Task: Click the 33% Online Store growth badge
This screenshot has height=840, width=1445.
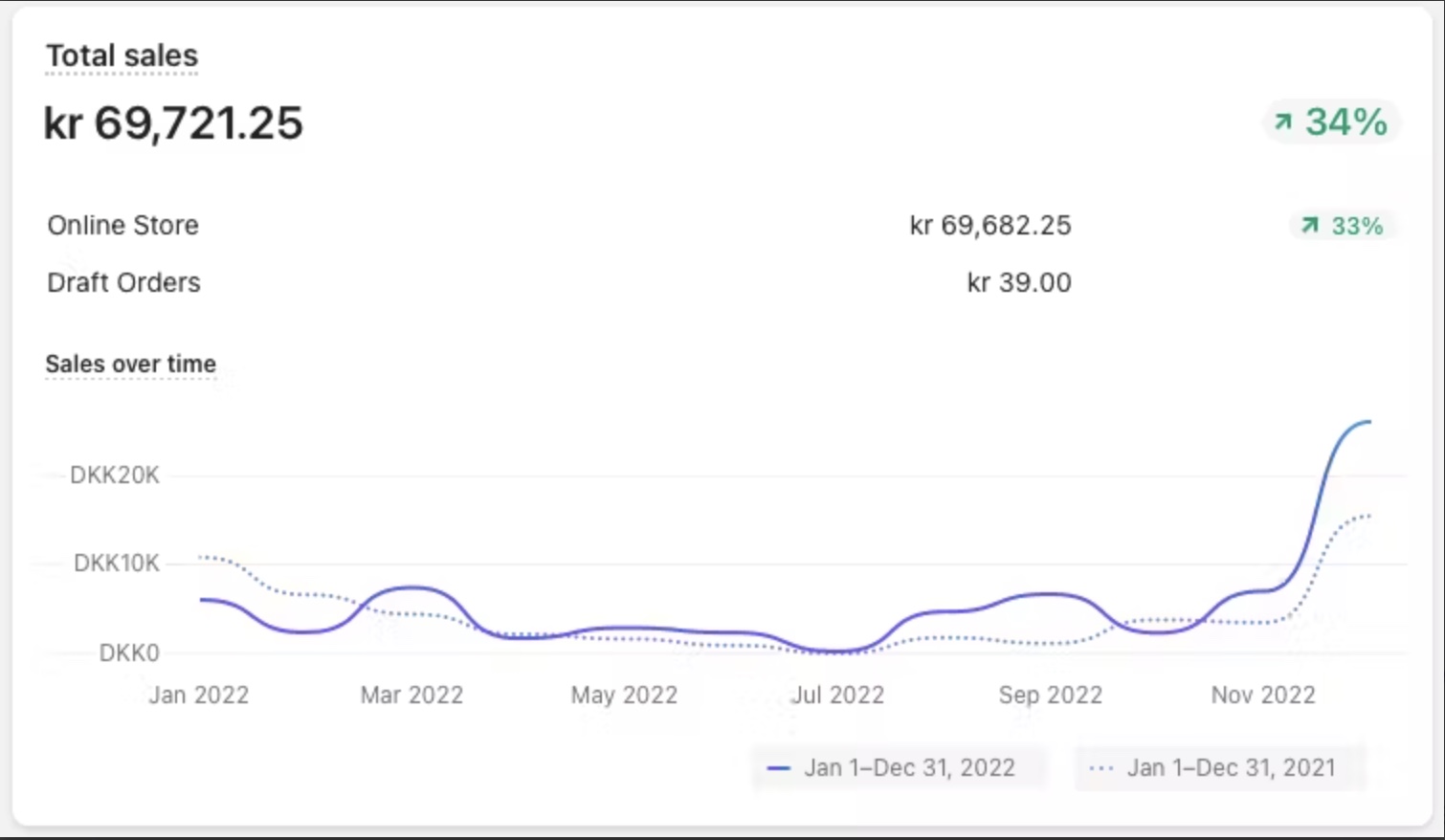Action: [1344, 227]
